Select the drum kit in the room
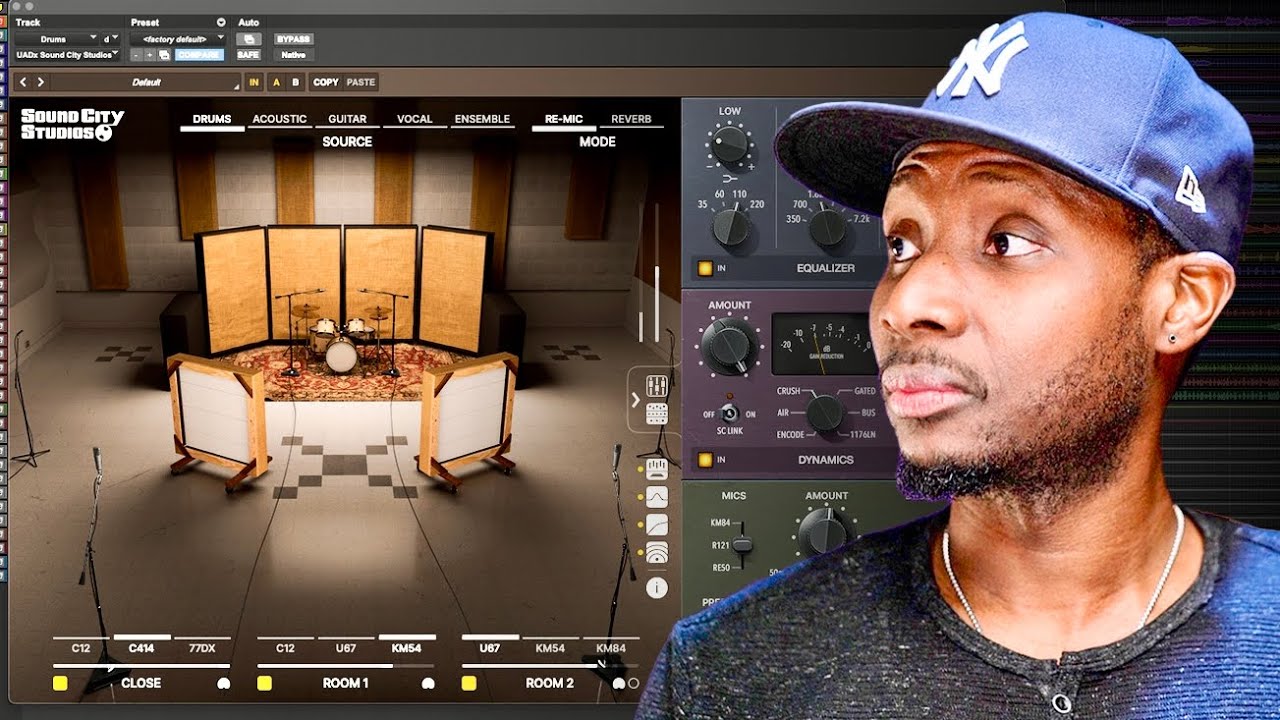This screenshot has height=720, width=1280. click(x=340, y=340)
